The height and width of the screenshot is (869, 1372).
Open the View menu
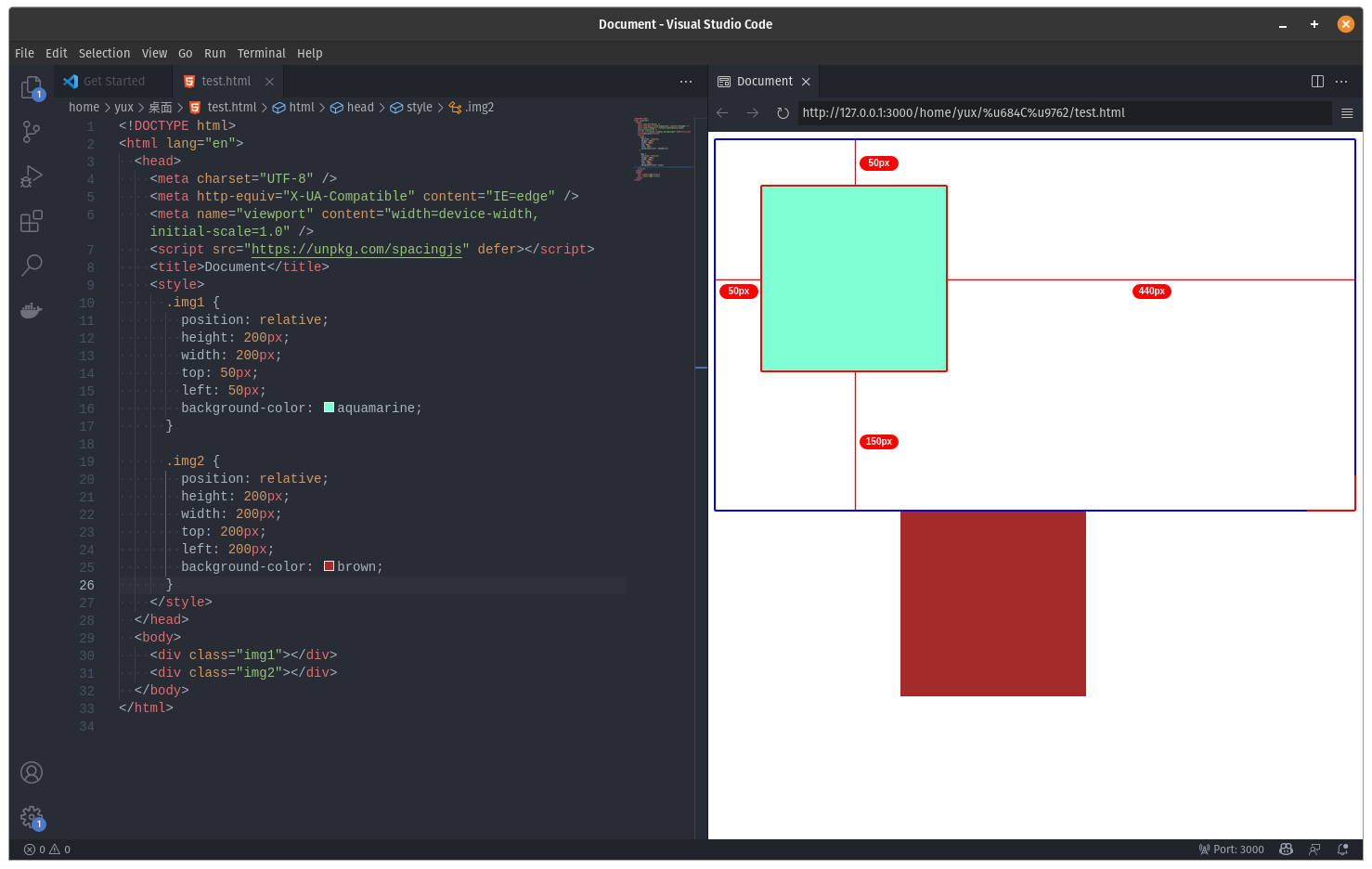point(155,54)
